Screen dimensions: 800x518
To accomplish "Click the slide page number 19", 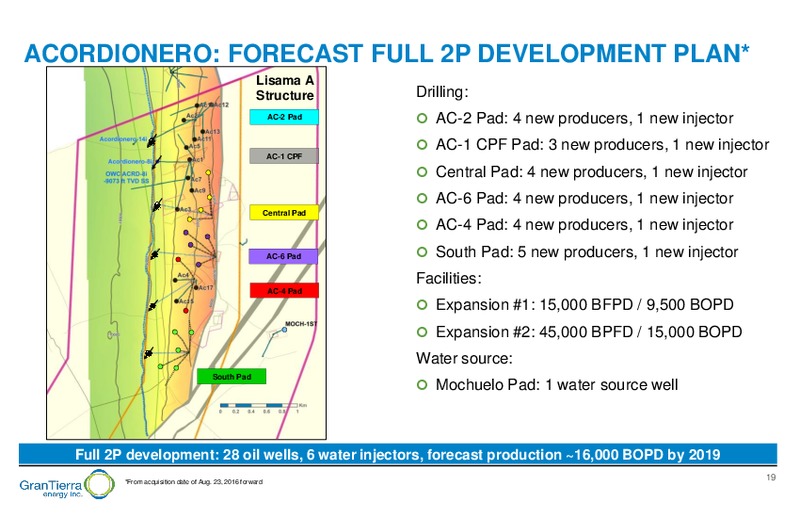I will coord(771,477).
